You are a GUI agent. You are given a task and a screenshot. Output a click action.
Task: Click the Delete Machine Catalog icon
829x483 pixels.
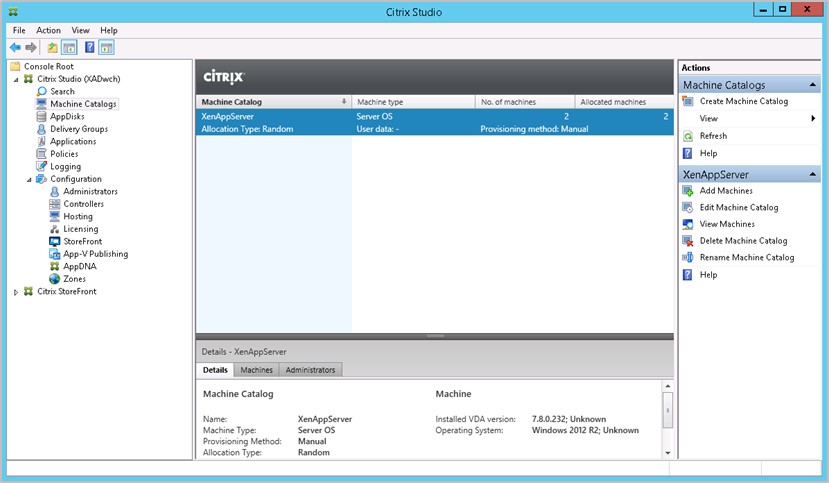pos(687,241)
